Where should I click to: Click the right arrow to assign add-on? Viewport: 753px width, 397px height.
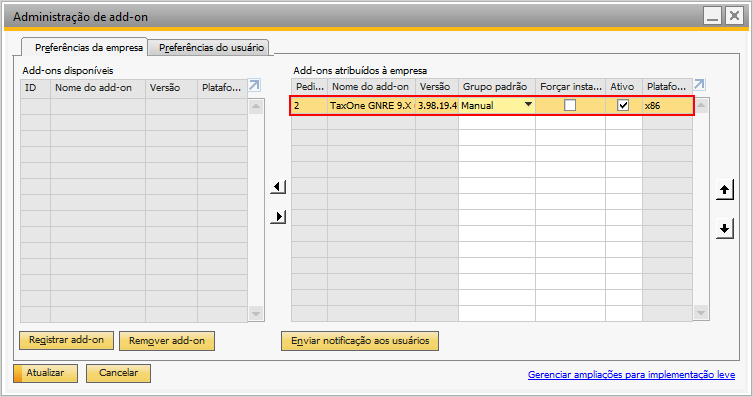pyautogui.click(x=278, y=217)
